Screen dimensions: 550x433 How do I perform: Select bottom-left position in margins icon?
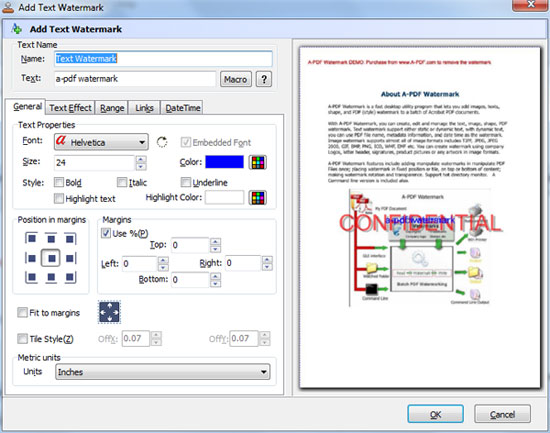click(31, 277)
